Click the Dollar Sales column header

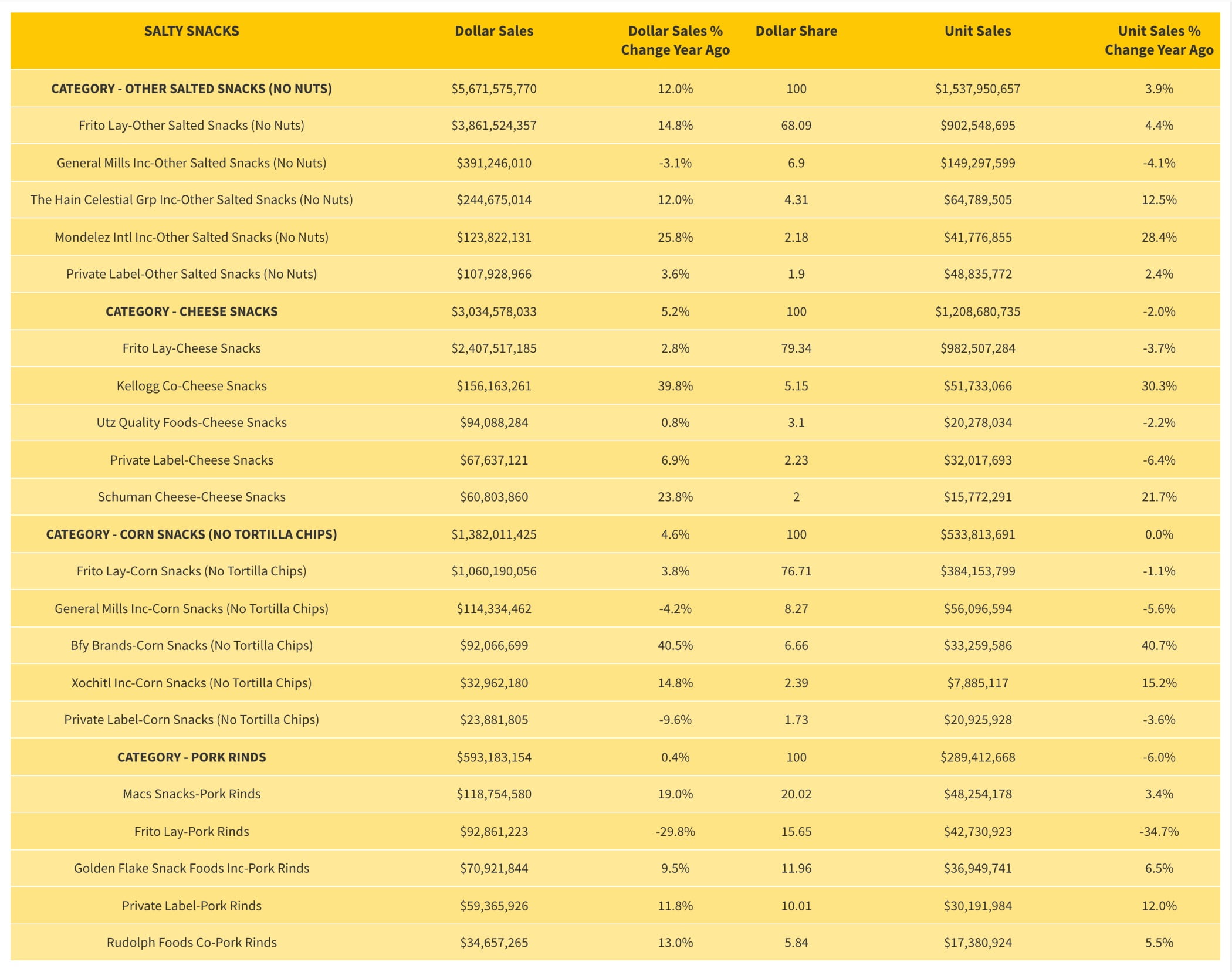494,31
